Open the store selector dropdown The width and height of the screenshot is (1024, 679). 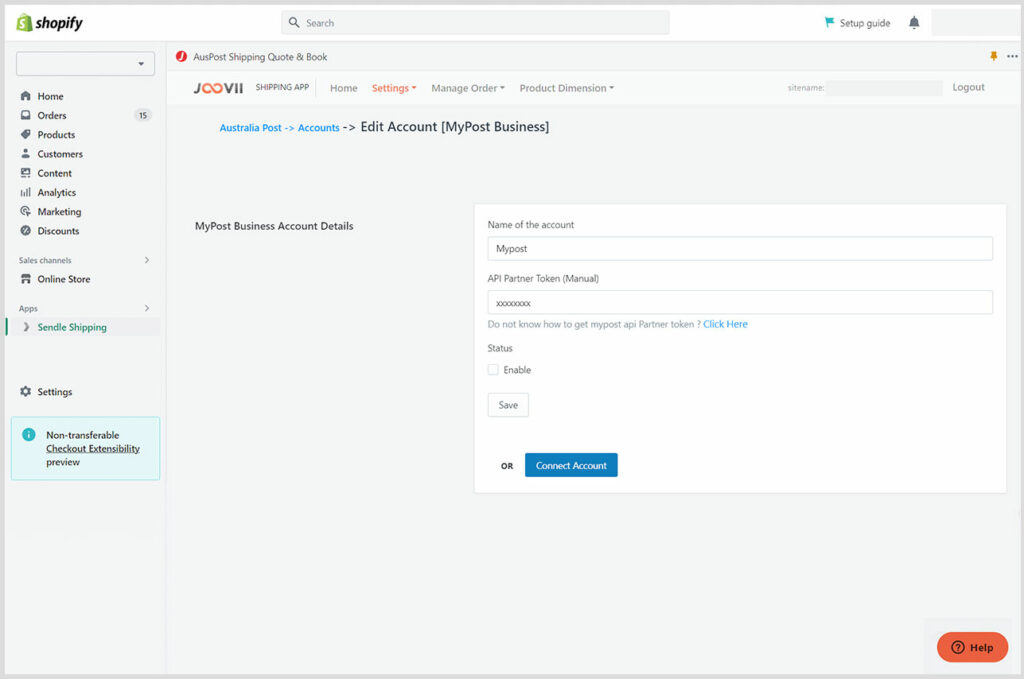(x=86, y=64)
